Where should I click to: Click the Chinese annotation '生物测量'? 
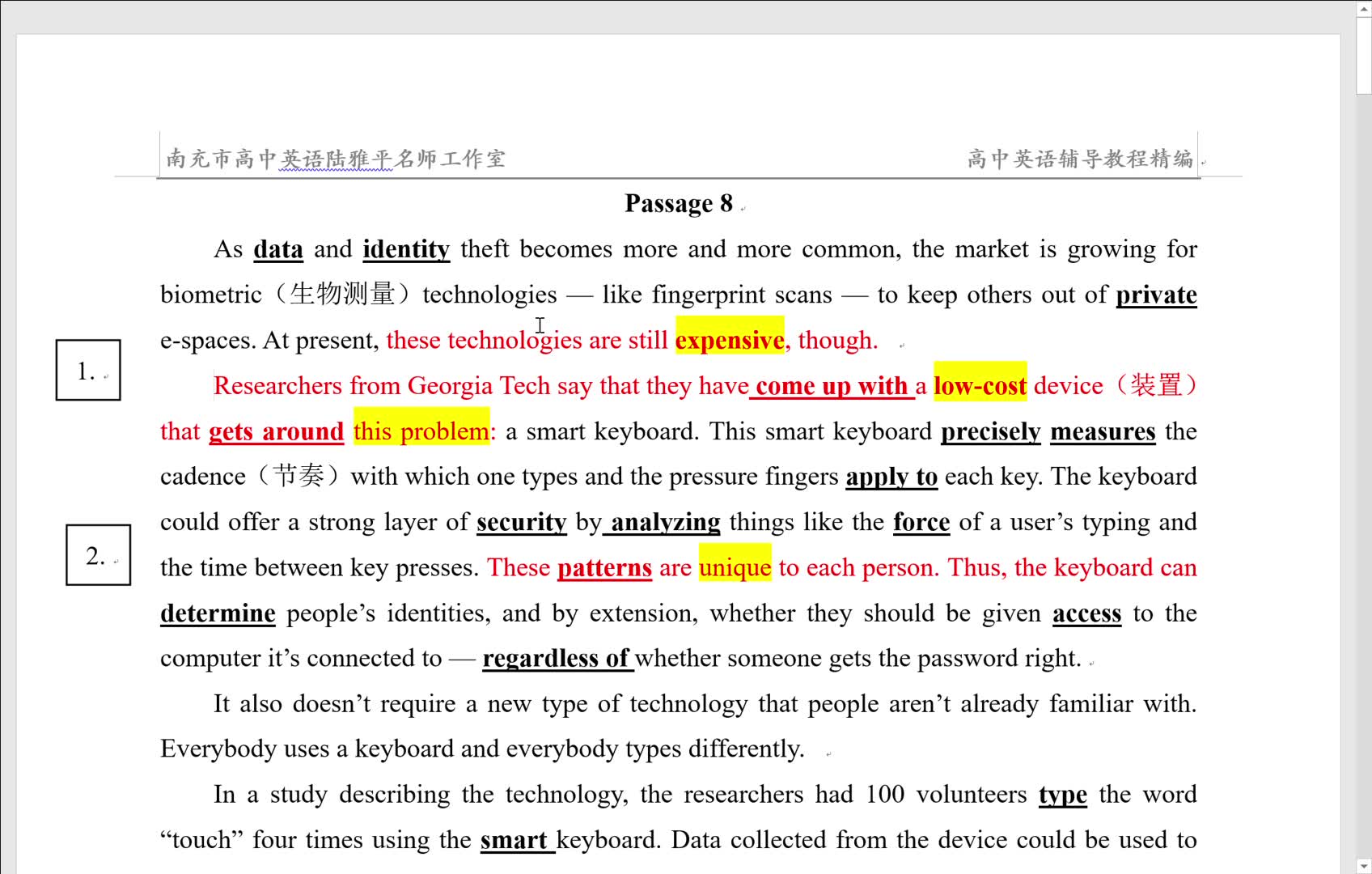(x=343, y=294)
